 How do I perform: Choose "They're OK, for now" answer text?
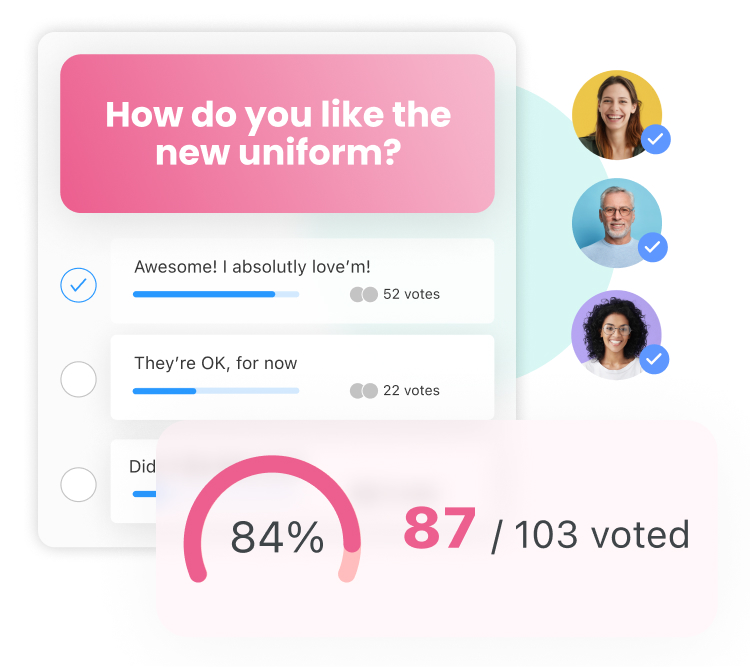(216, 363)
